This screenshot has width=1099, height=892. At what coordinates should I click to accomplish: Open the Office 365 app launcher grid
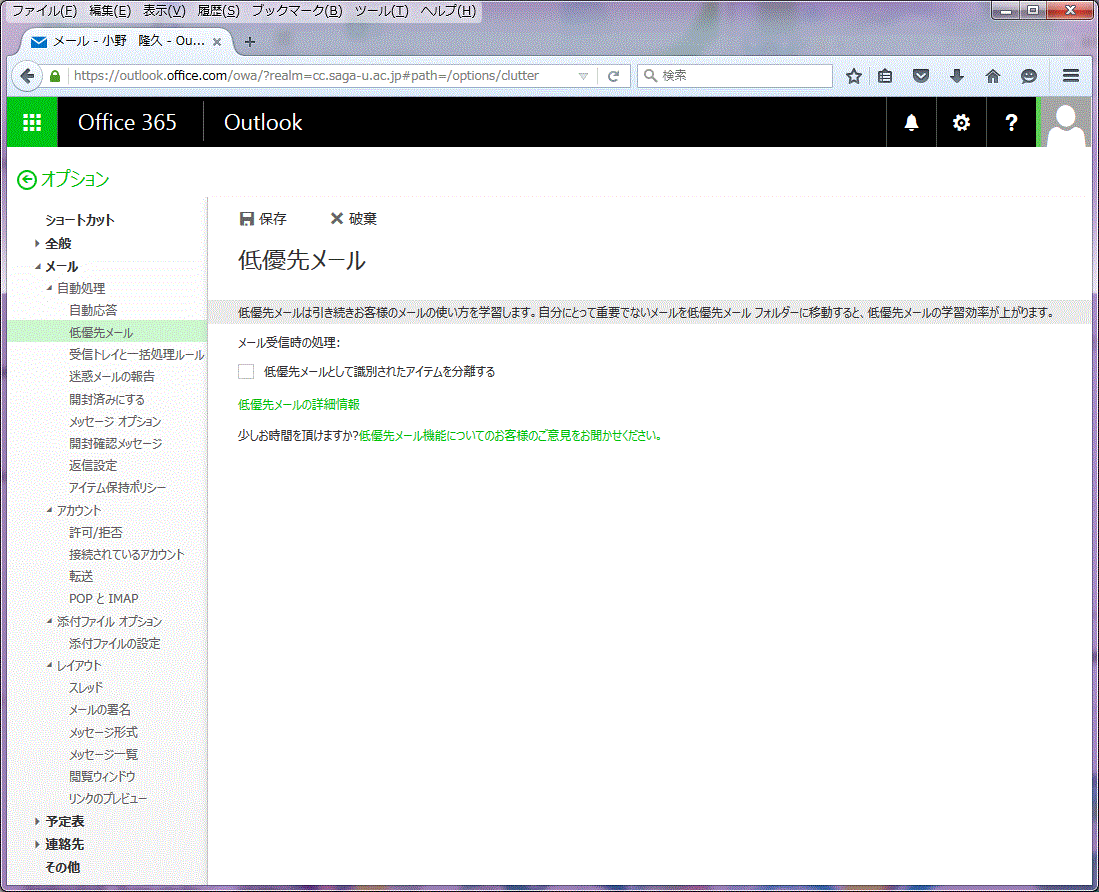click(x=32, y=122)
